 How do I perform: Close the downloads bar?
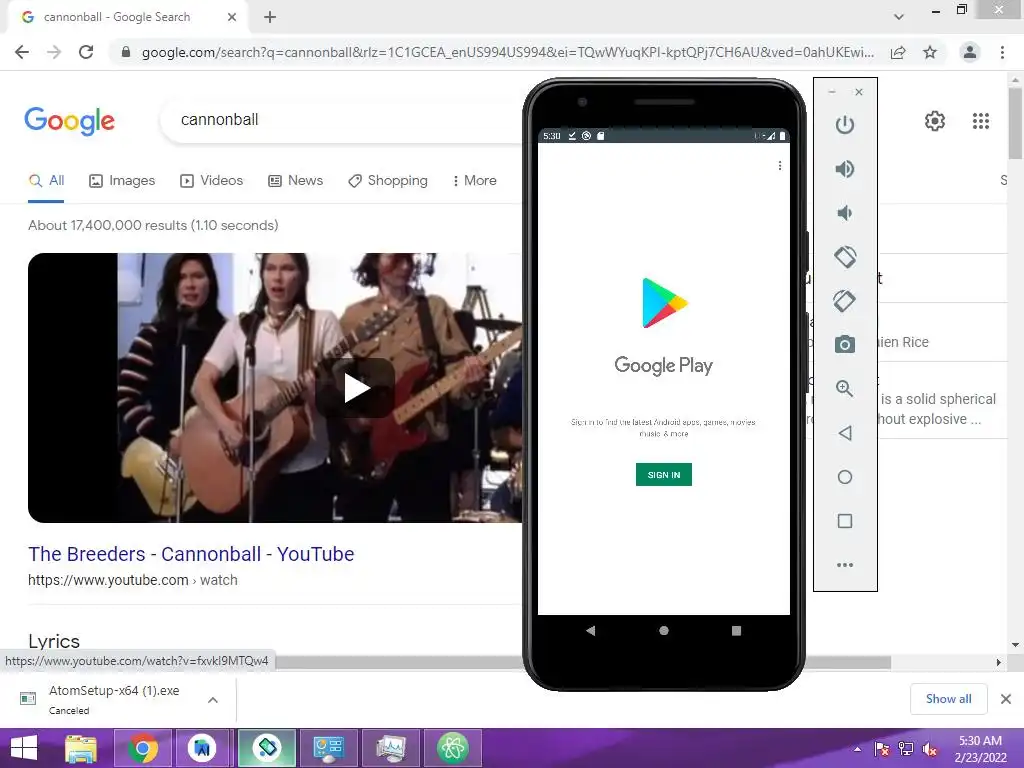tap(1006, 699)
